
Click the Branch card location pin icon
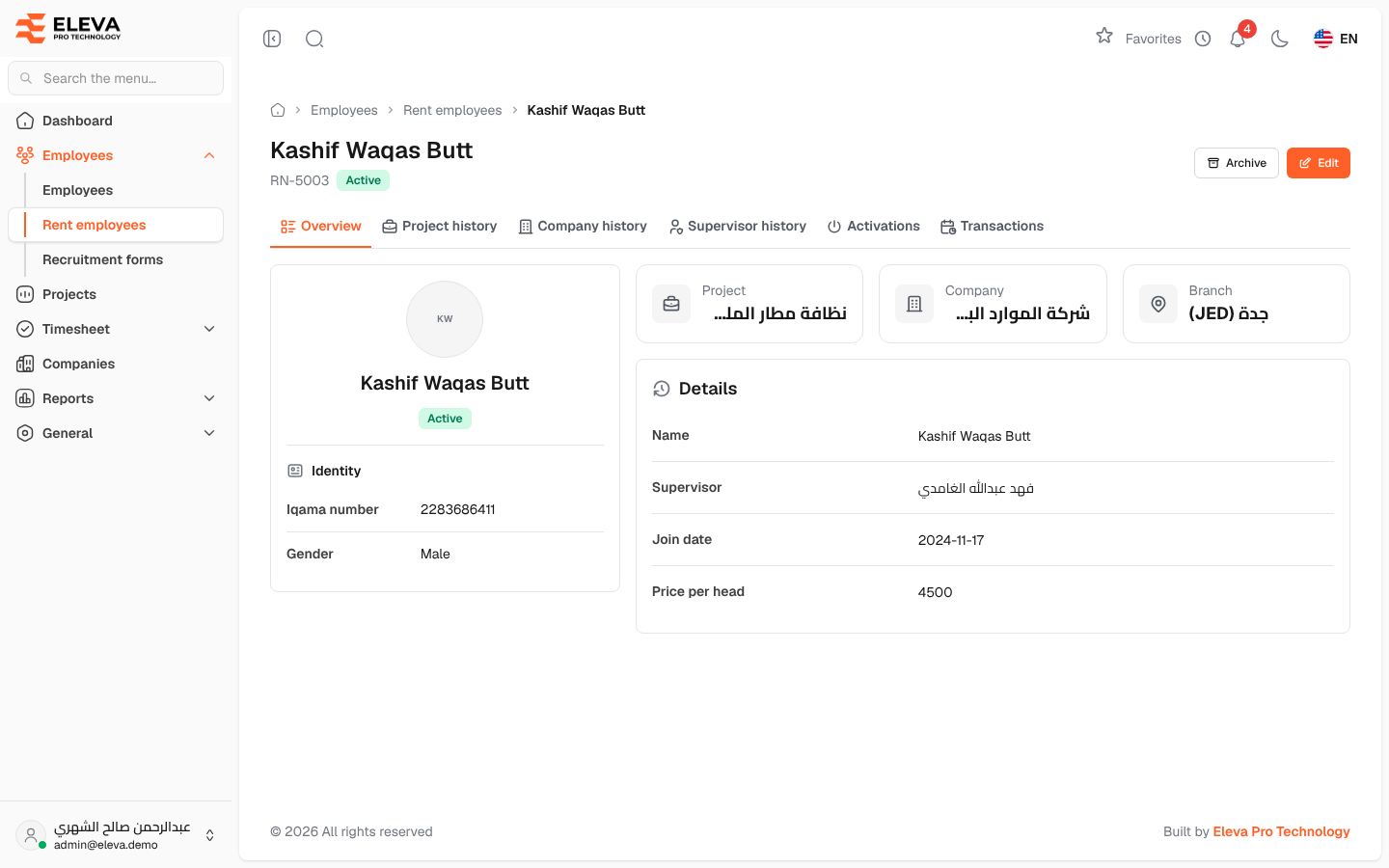pyautogui.click(x=1158, y=304)
